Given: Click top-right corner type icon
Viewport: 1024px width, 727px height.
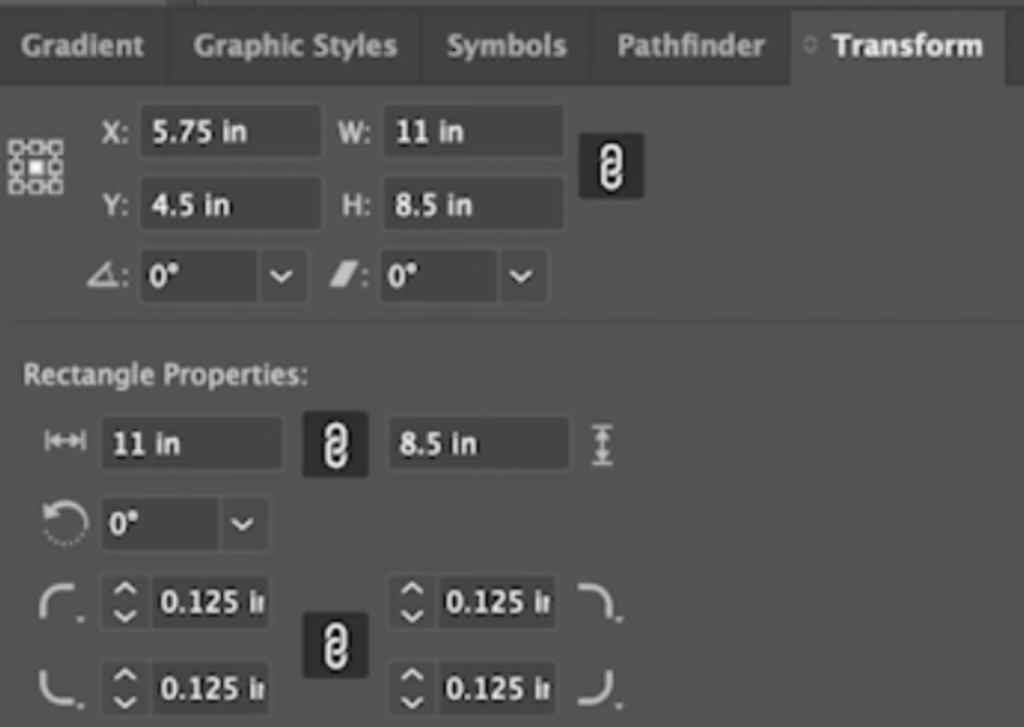Looking at the screenshot, I should 600,602.
